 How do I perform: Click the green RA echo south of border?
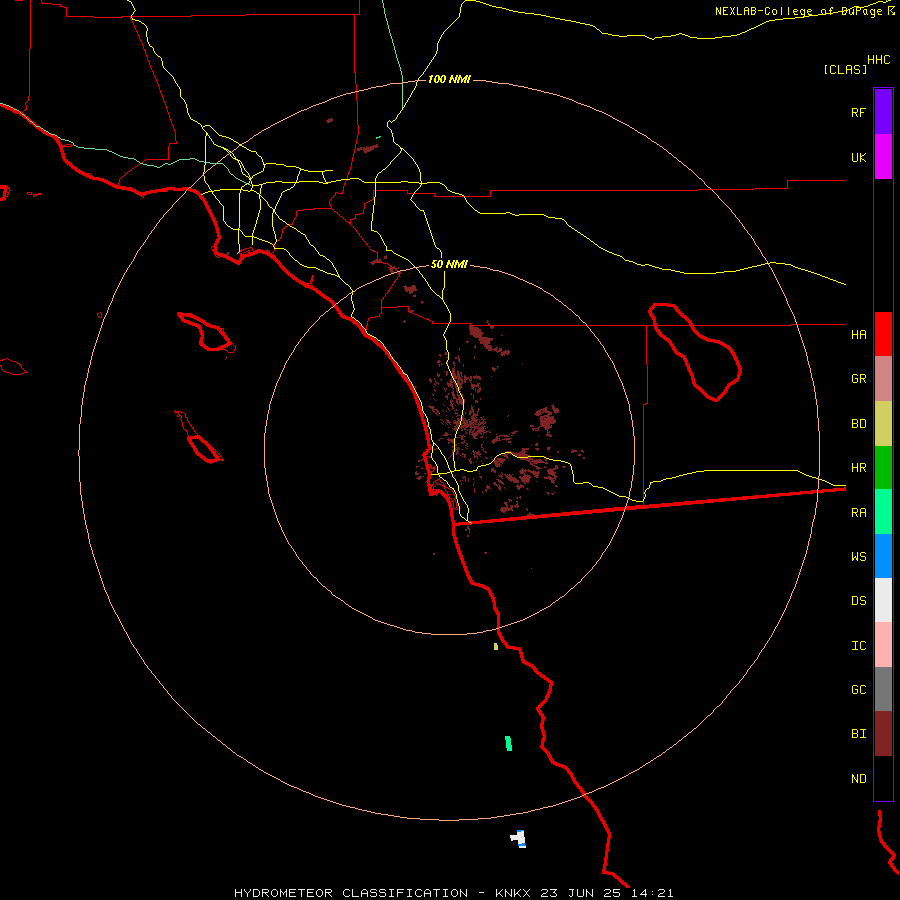(x=508, y=743)
